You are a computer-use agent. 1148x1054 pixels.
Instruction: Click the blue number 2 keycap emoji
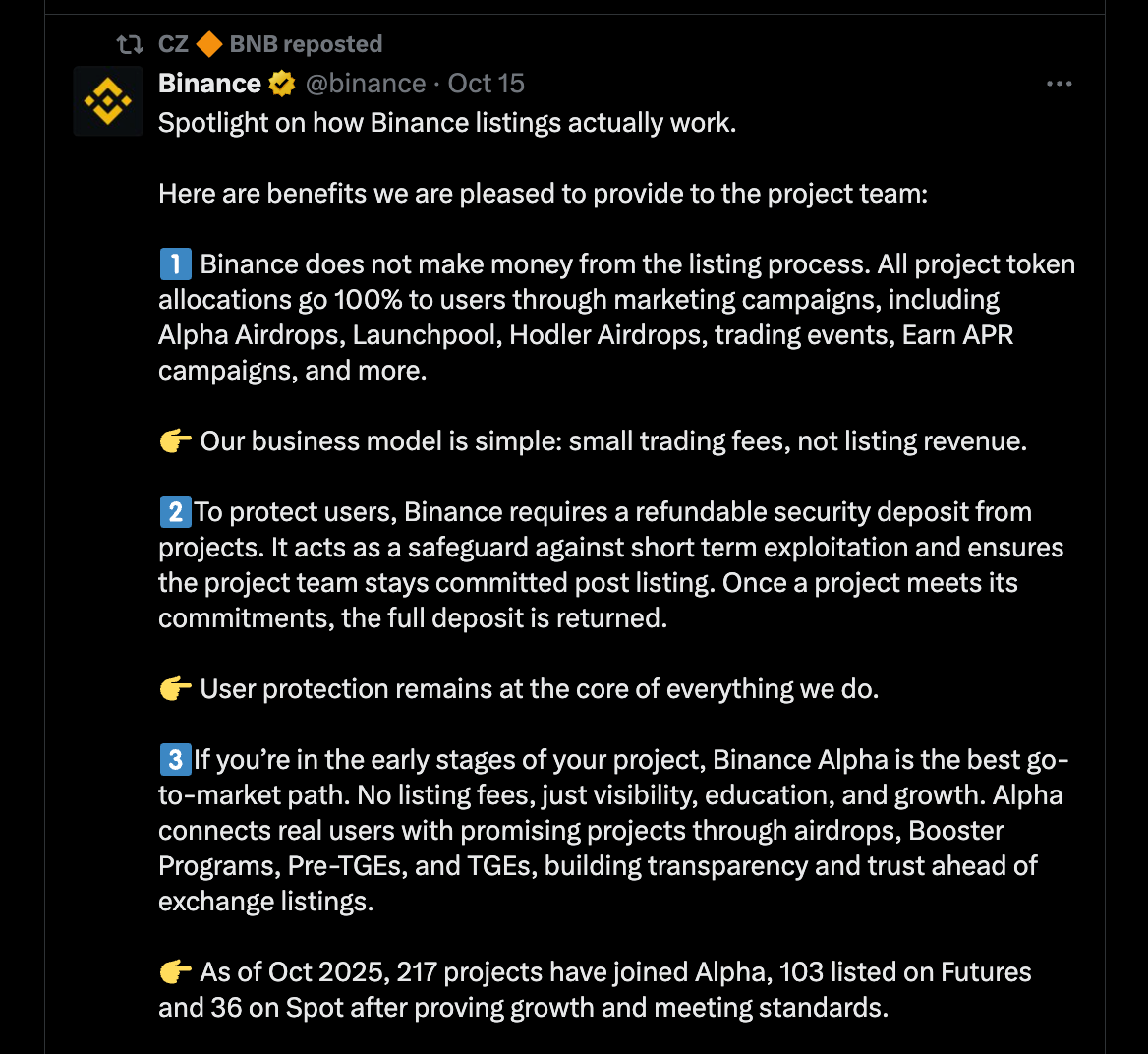175,512
